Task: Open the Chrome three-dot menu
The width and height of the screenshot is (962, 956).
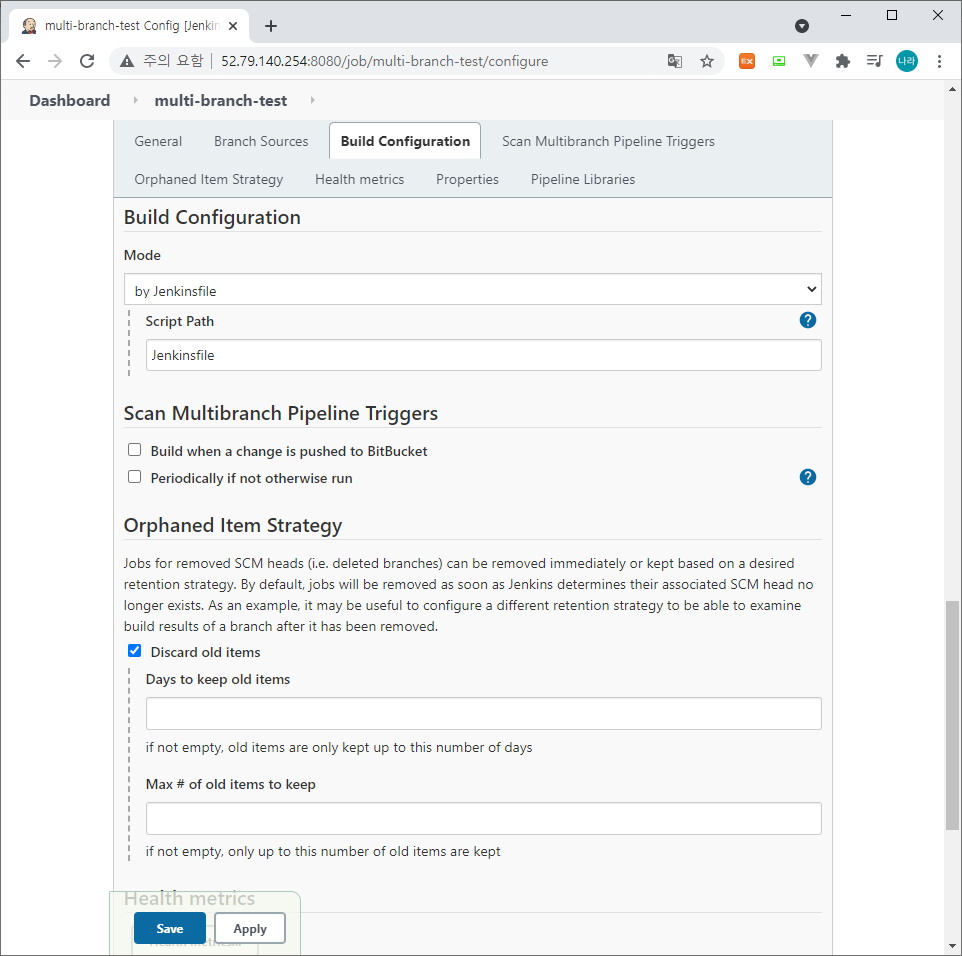Action: click(x=939, y=61)
